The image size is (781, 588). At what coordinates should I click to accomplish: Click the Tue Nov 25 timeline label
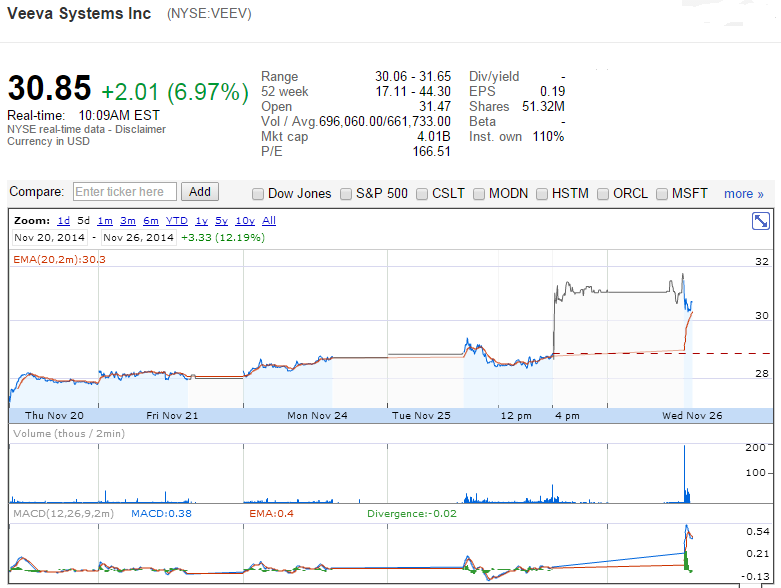pyautogui.click(x=421, y=415)
